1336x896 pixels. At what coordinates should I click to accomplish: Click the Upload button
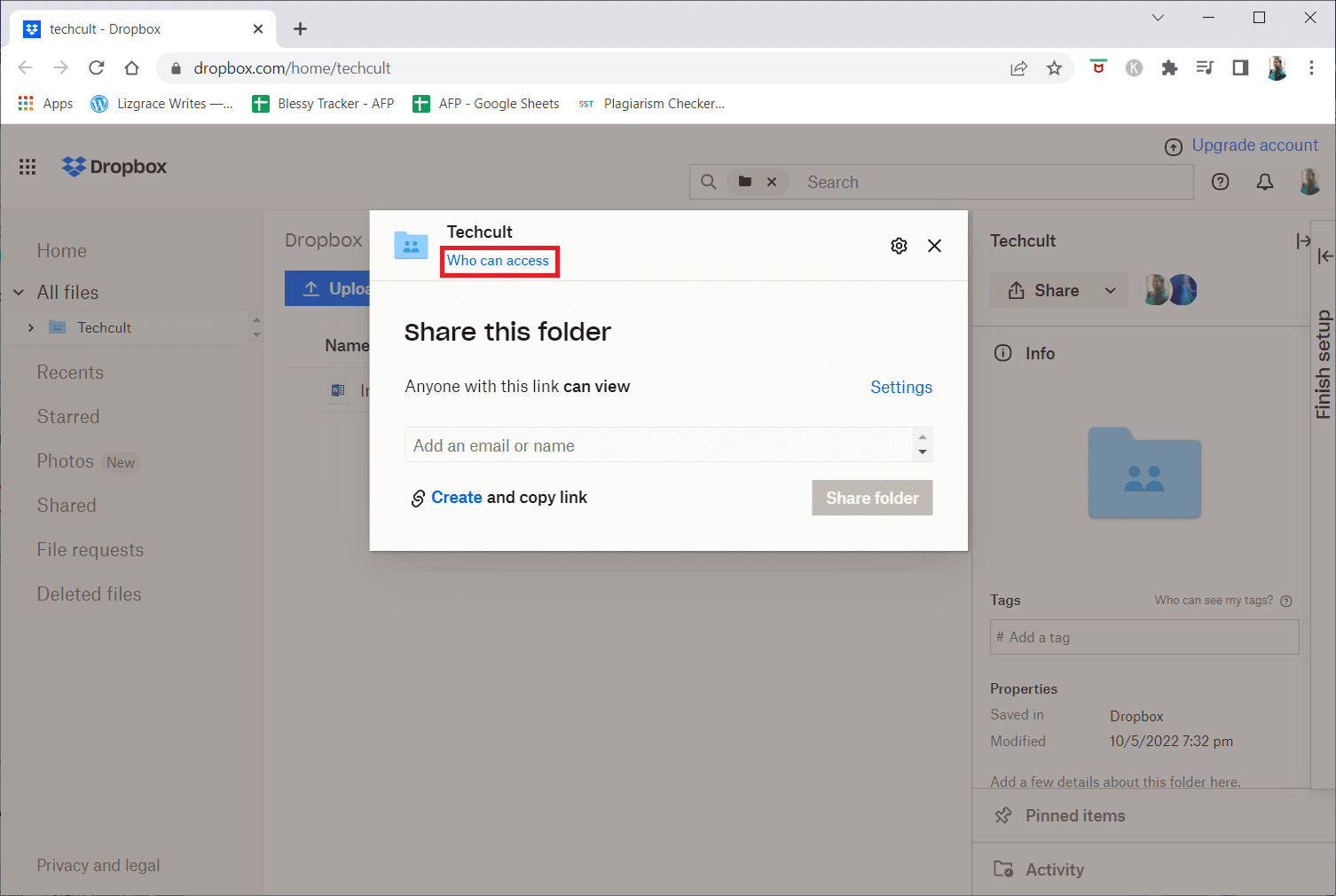(x=327, y=288)
